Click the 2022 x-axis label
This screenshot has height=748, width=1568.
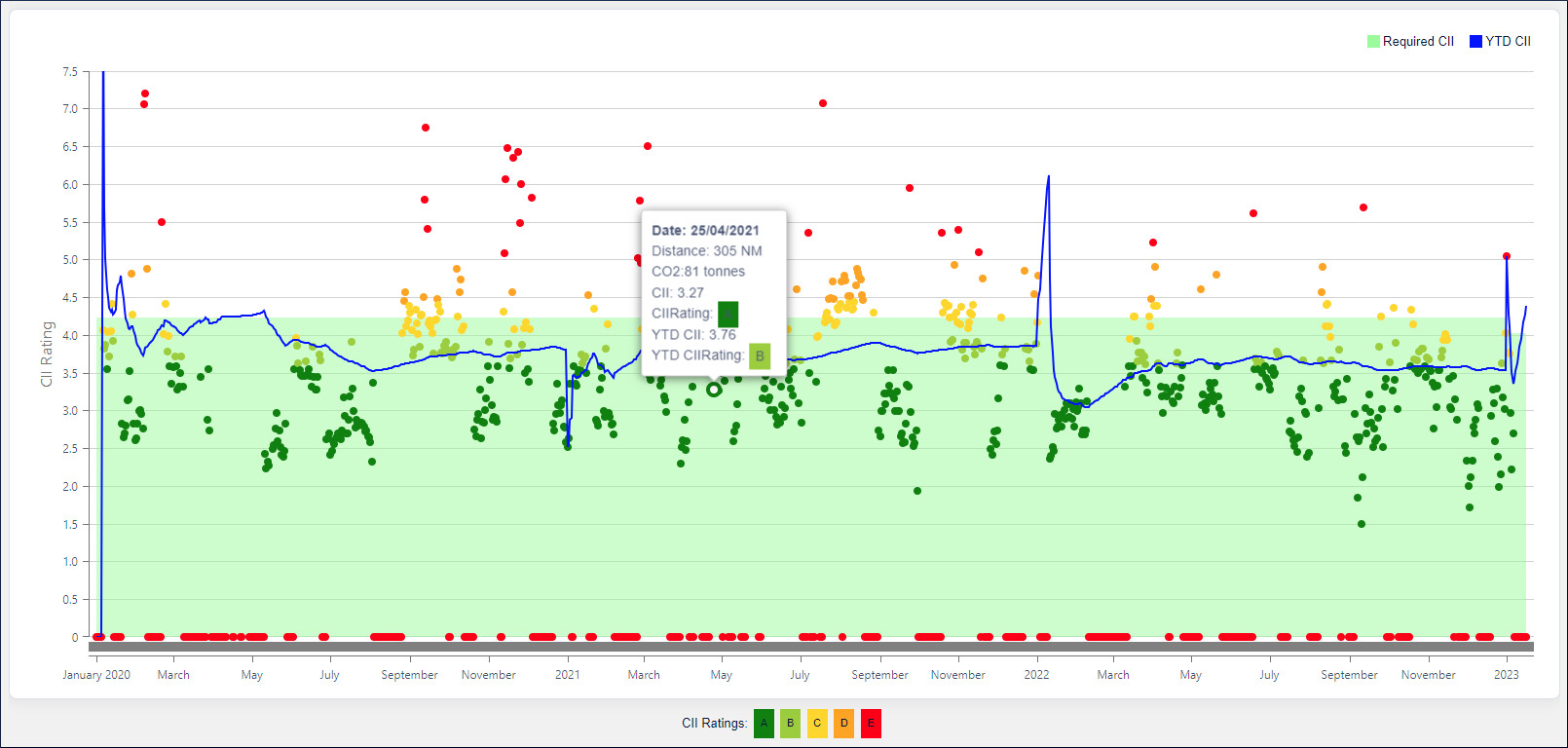[1036, 675]
